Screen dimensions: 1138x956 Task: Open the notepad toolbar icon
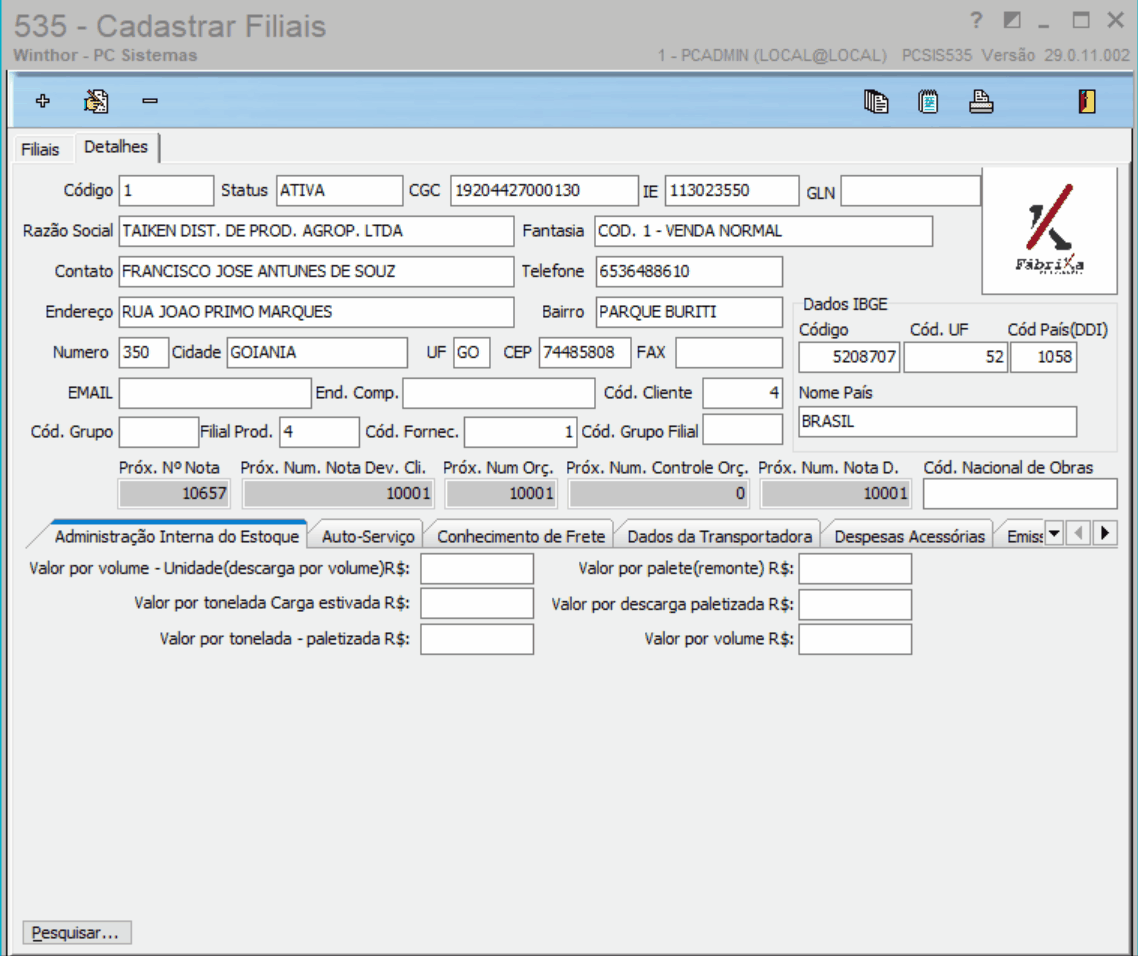(928, 101)
